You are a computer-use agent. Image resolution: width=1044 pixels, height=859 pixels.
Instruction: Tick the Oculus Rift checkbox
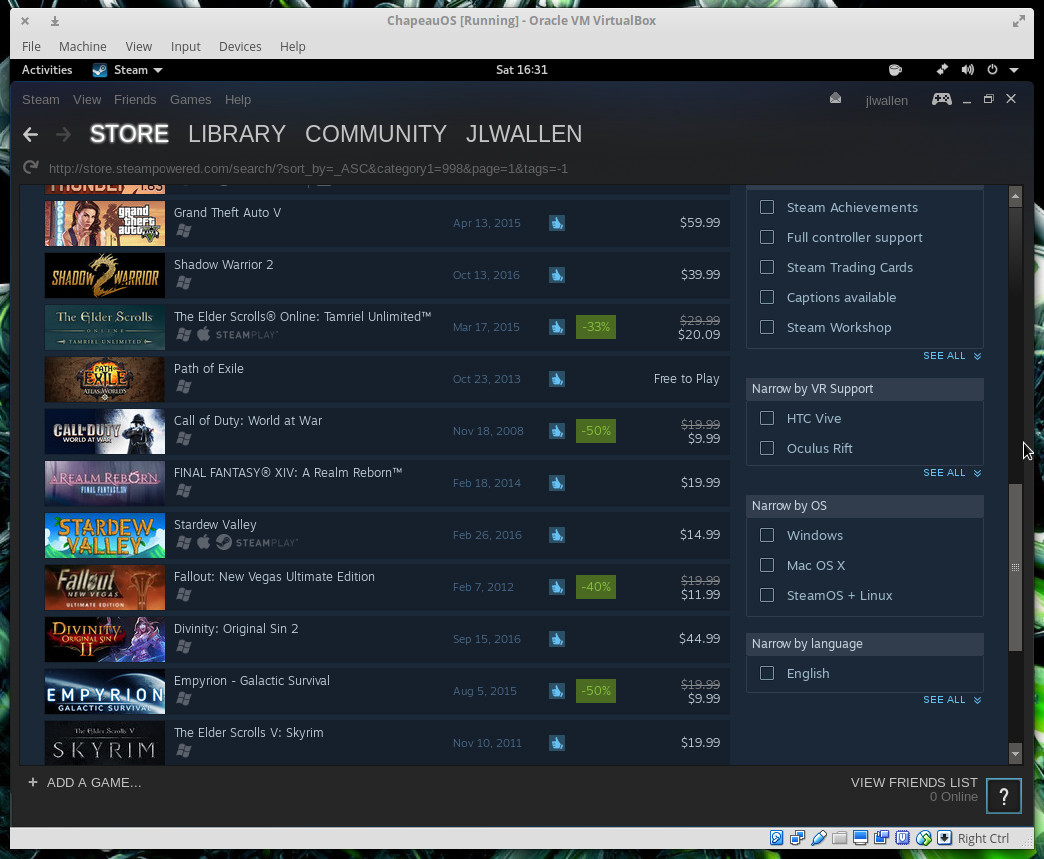tap(767, 448)
